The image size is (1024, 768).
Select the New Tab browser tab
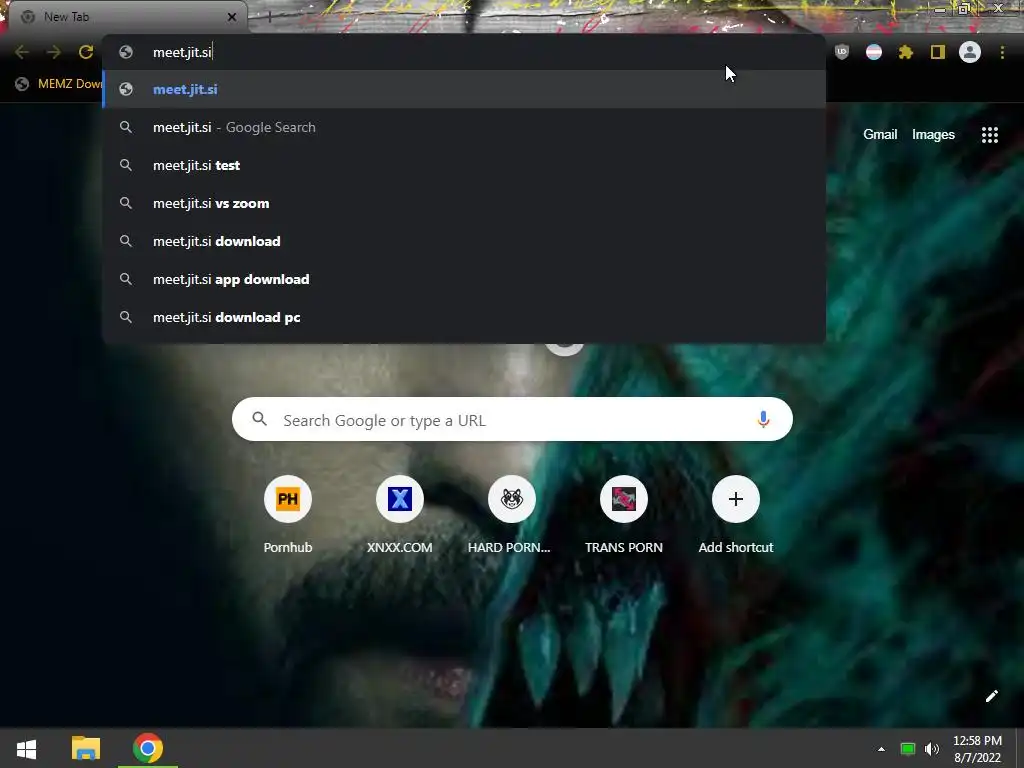click(127, 17)
